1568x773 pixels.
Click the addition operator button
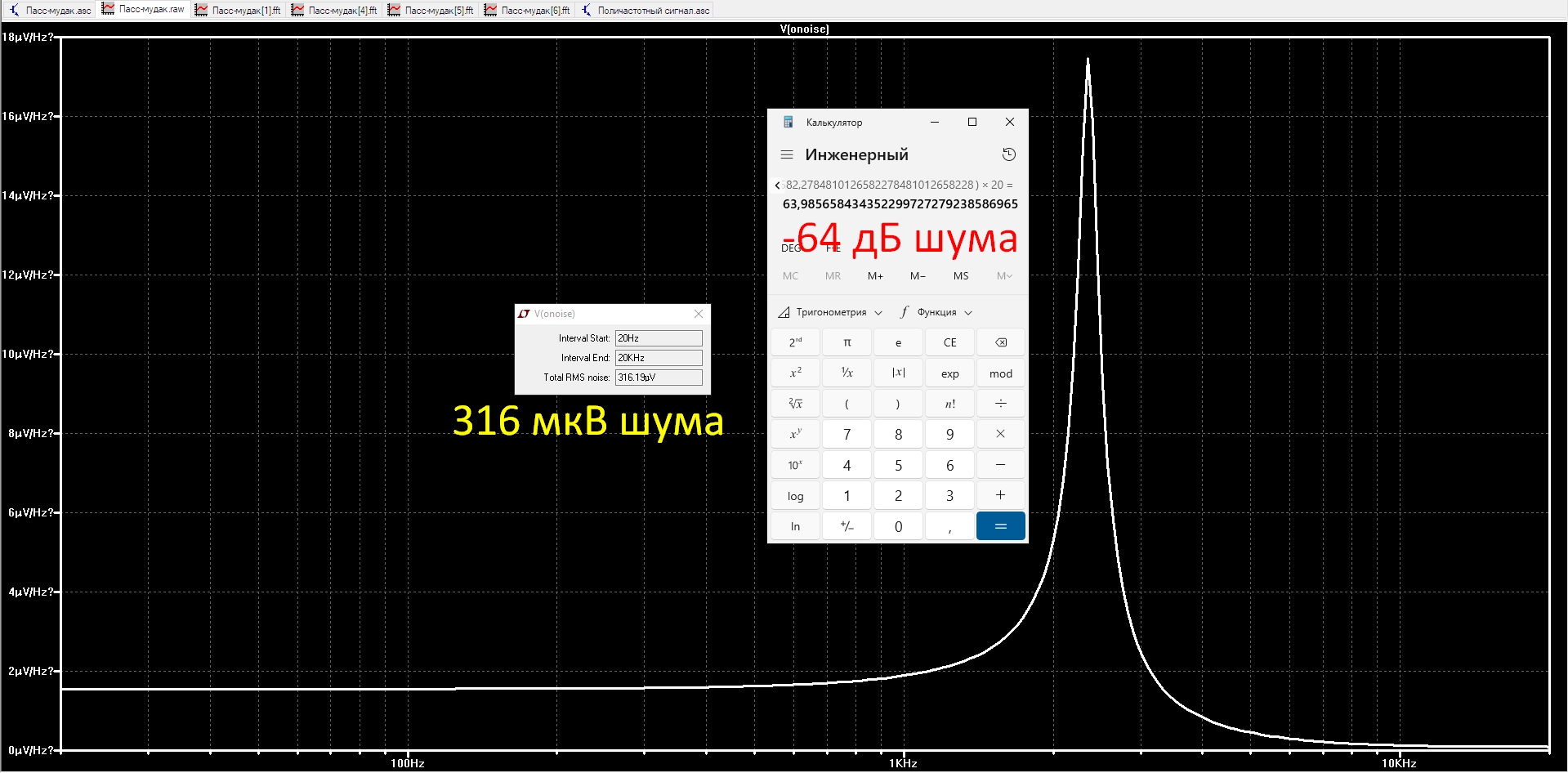(x=1001, y=496)
